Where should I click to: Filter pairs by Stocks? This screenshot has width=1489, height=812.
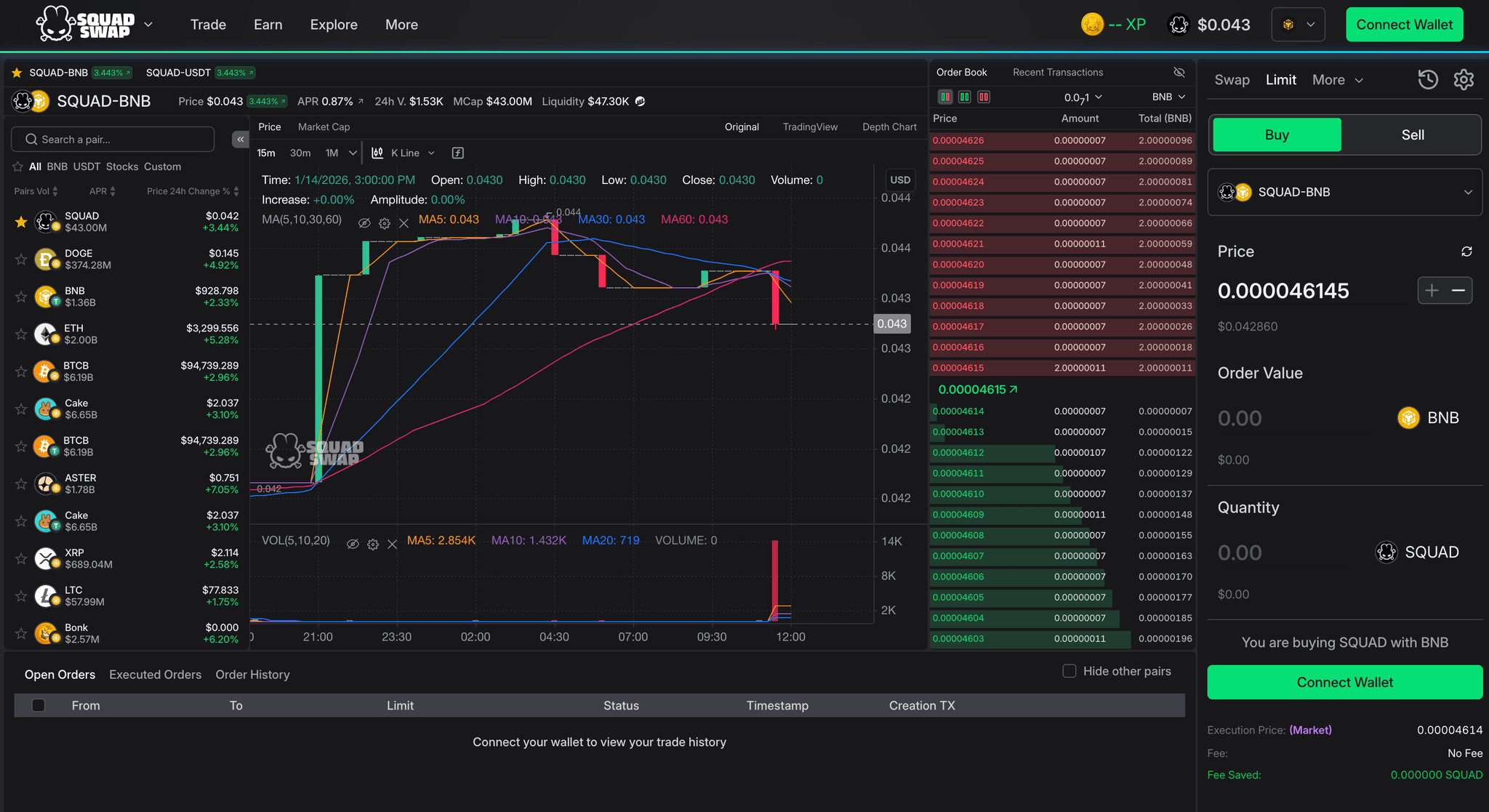click(x=122, y=166)
